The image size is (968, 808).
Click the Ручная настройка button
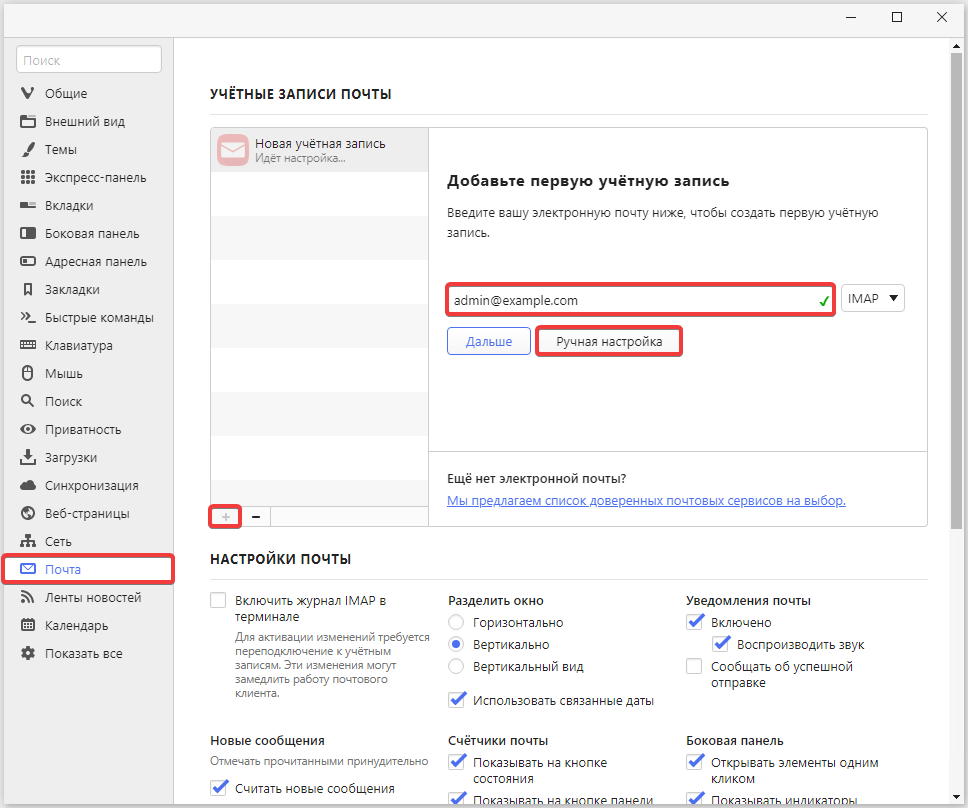click(x=609, y=341)
